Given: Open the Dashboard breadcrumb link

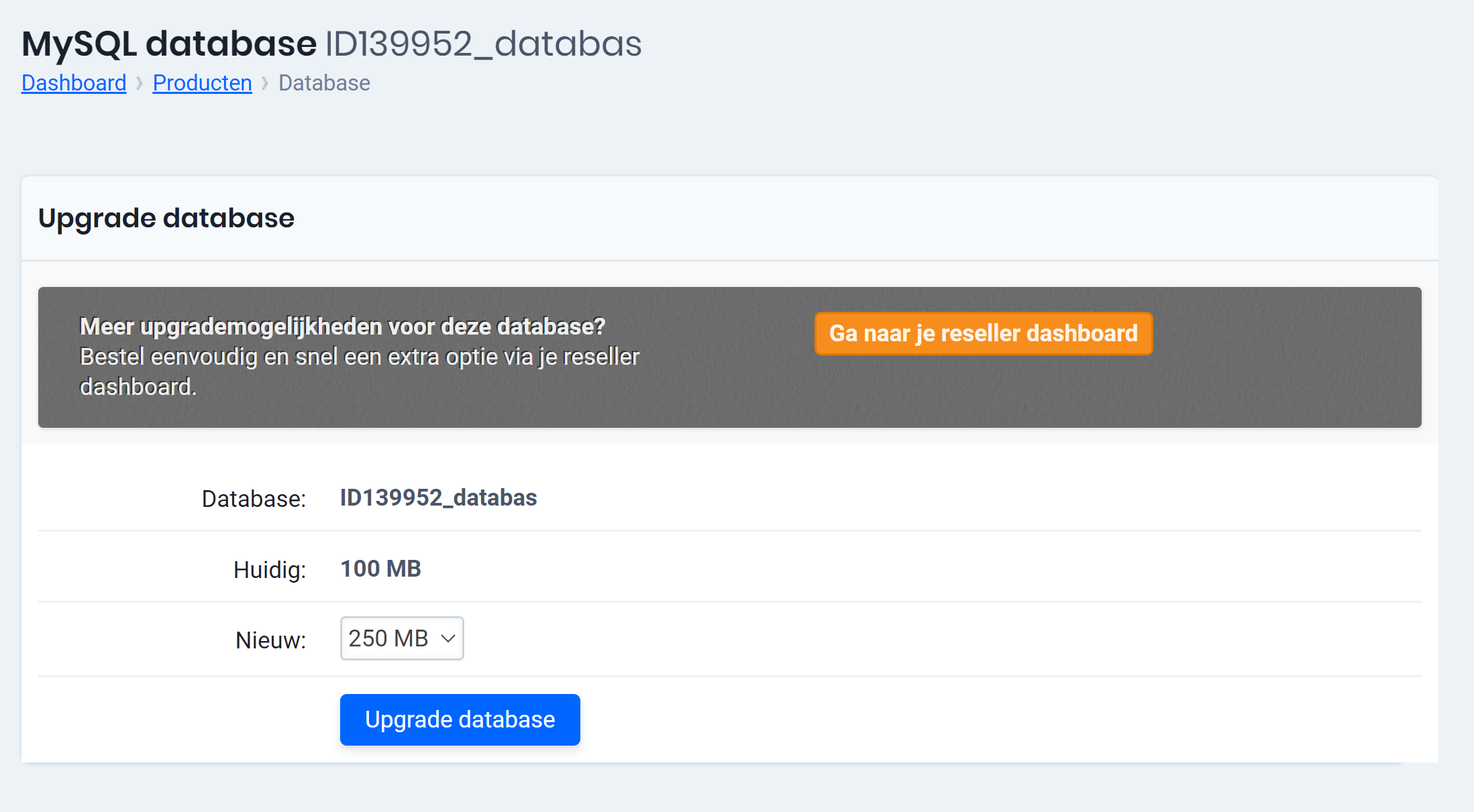Looking at the screenshot, I should (73, 82).
